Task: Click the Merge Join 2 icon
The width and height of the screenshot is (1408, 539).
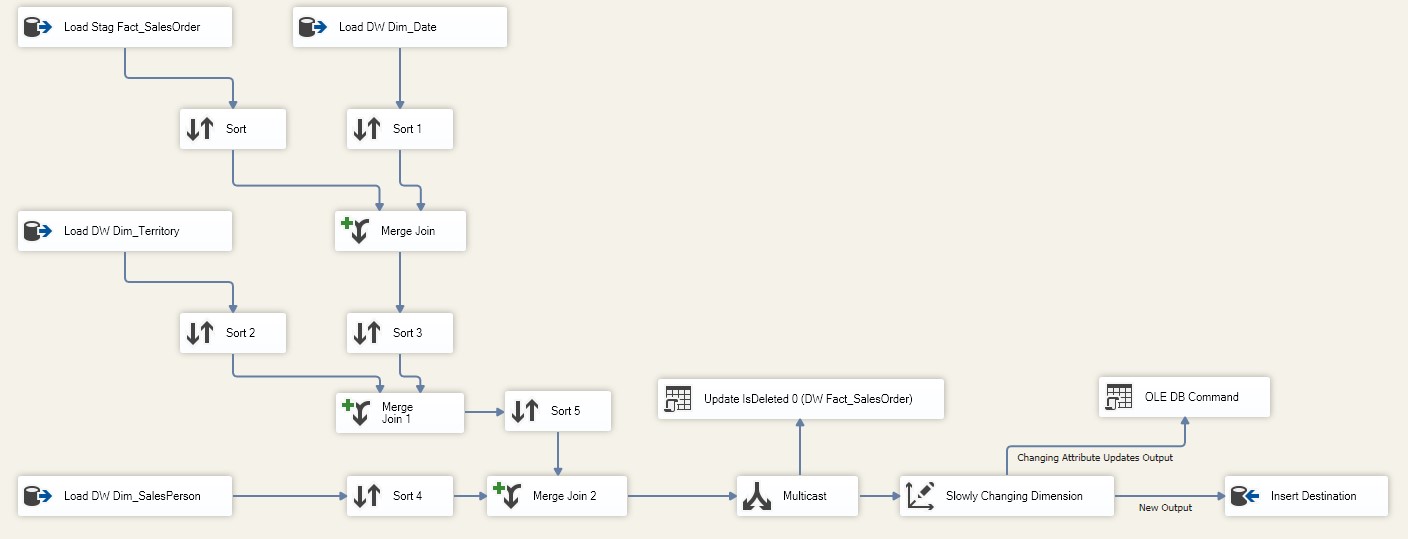Action: coord(506,495)
